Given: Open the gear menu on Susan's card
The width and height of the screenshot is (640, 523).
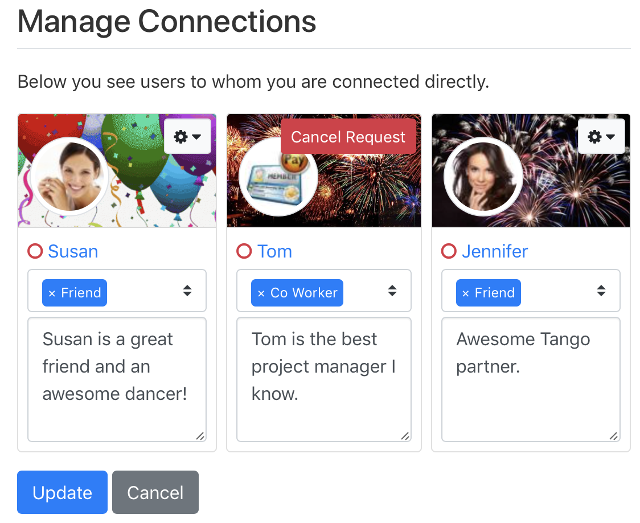Looking at the screenshot, I should (187, 136).
